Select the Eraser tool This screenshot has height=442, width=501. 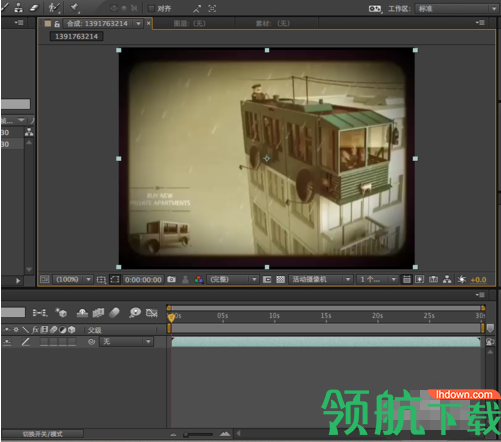click(x=34, y=7)
